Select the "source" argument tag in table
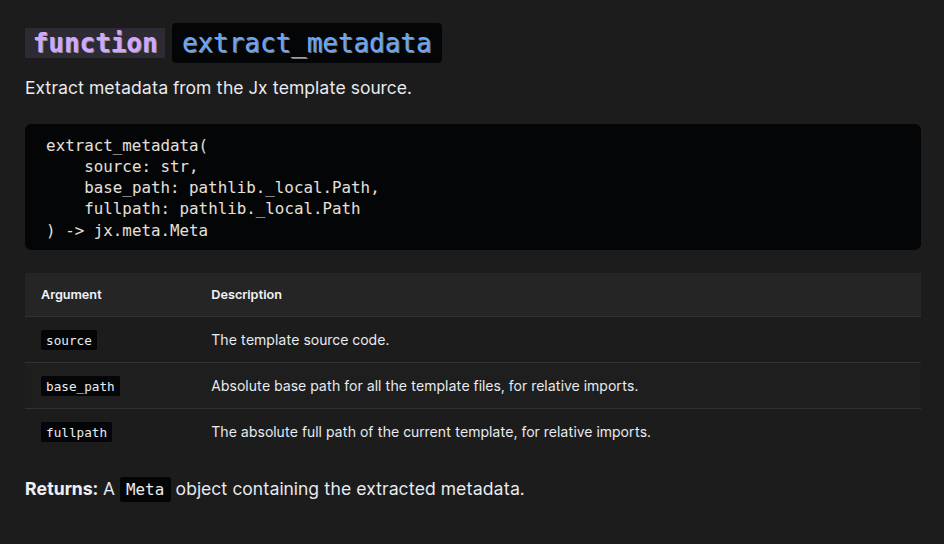944x544 pixels. (69, 341)
